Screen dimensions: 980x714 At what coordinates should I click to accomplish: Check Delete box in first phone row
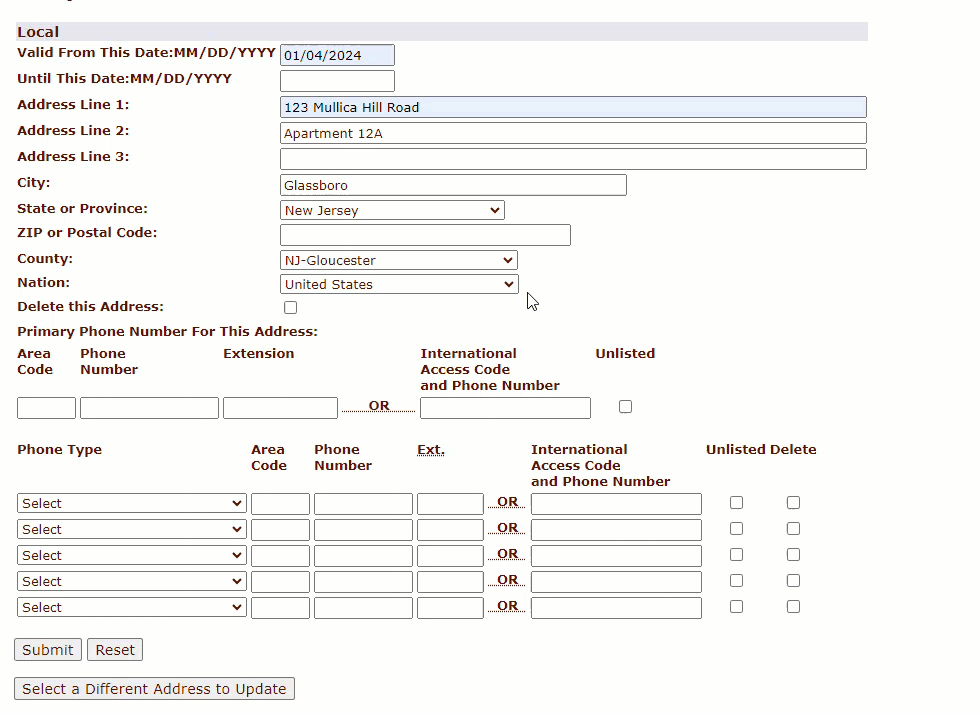794,503
